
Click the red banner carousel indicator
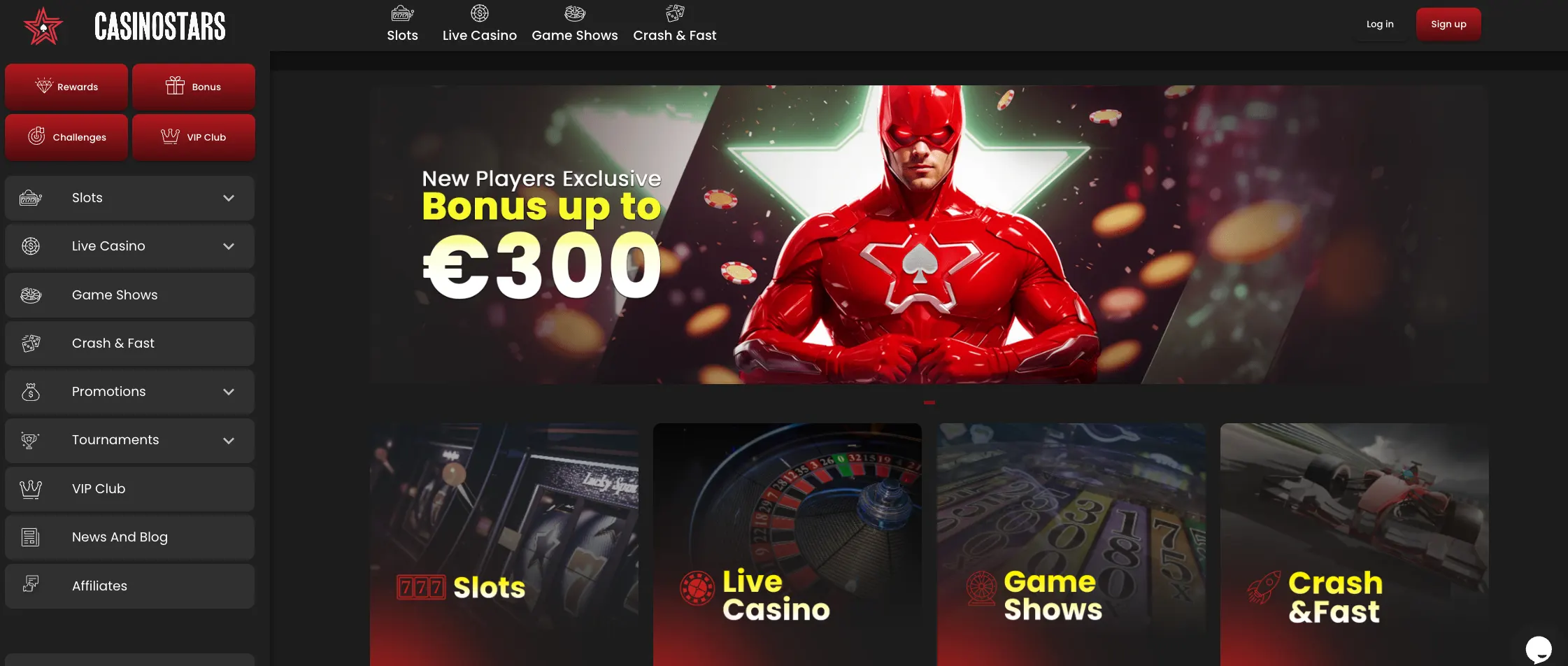click(x=929, y=403)
